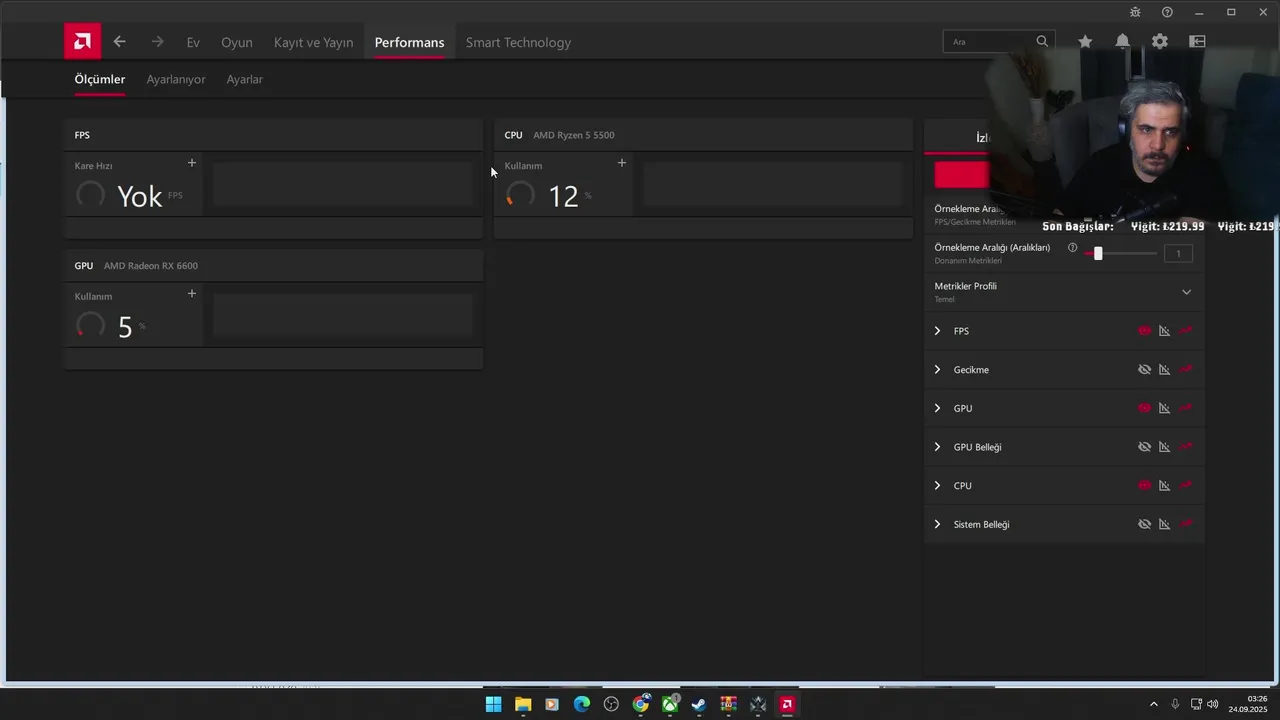Click the AMD Ryzen 5 5500 label
Image resolution: width=1280 pixels, height=720 pixels.
574,135
